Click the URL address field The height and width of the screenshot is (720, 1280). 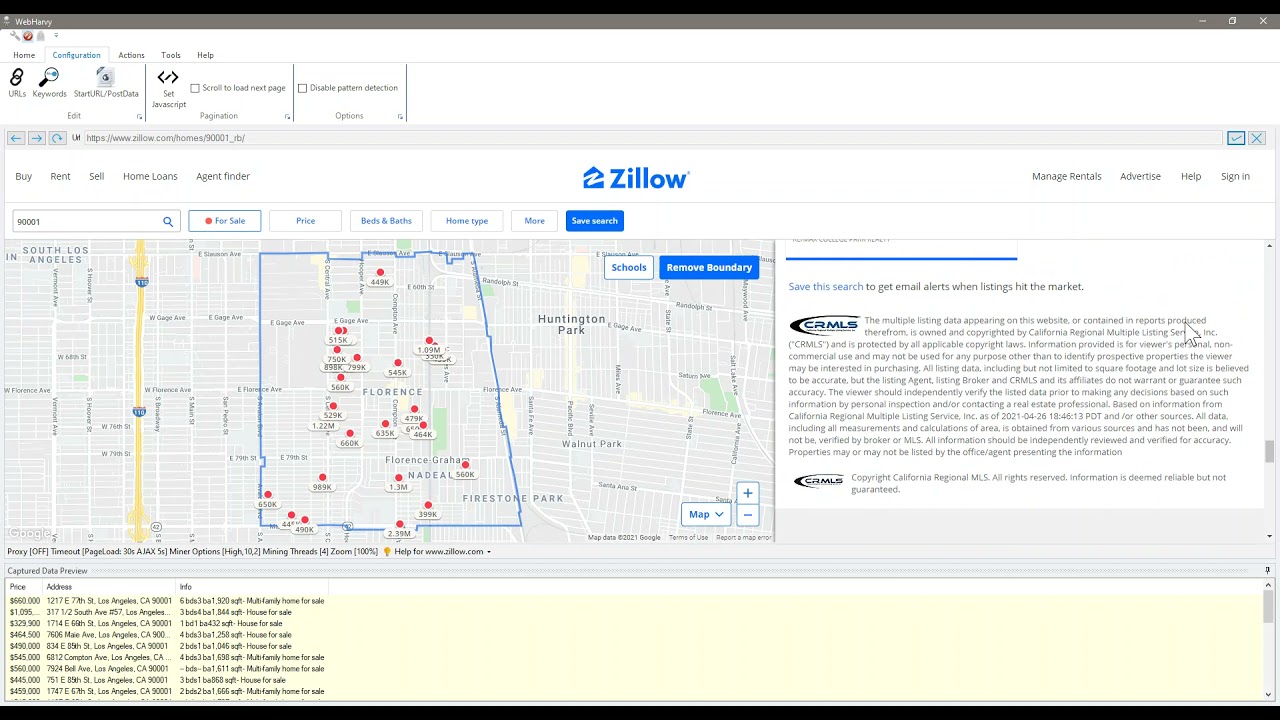tap(650, 138)
